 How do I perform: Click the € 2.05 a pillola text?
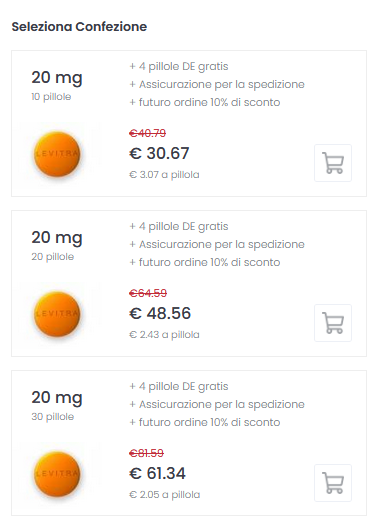pyautogui.click(x=164, y=495)
